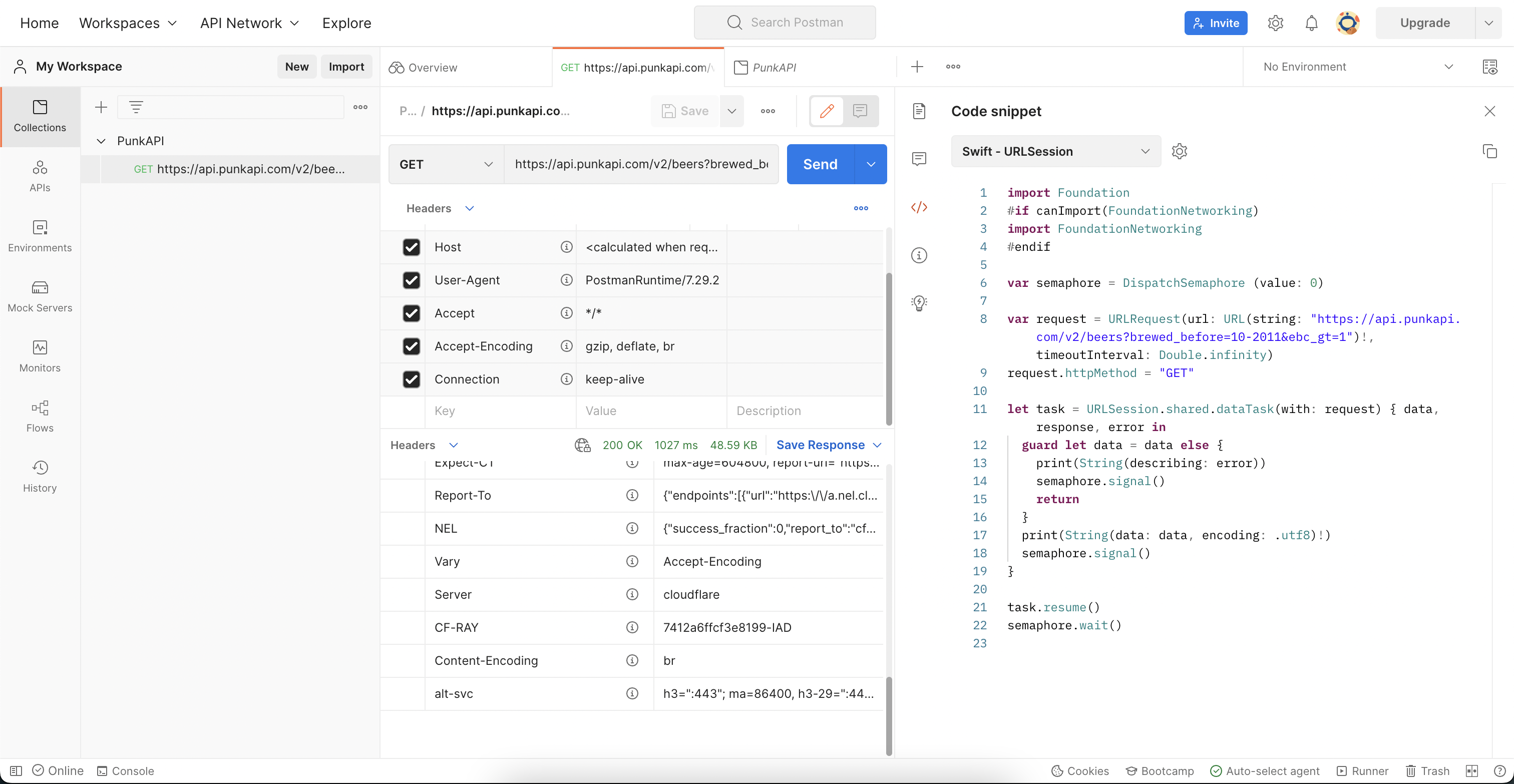Click Save Response
The width and height of the screenshot is (1514, 784).
click(x=820, y=445)
